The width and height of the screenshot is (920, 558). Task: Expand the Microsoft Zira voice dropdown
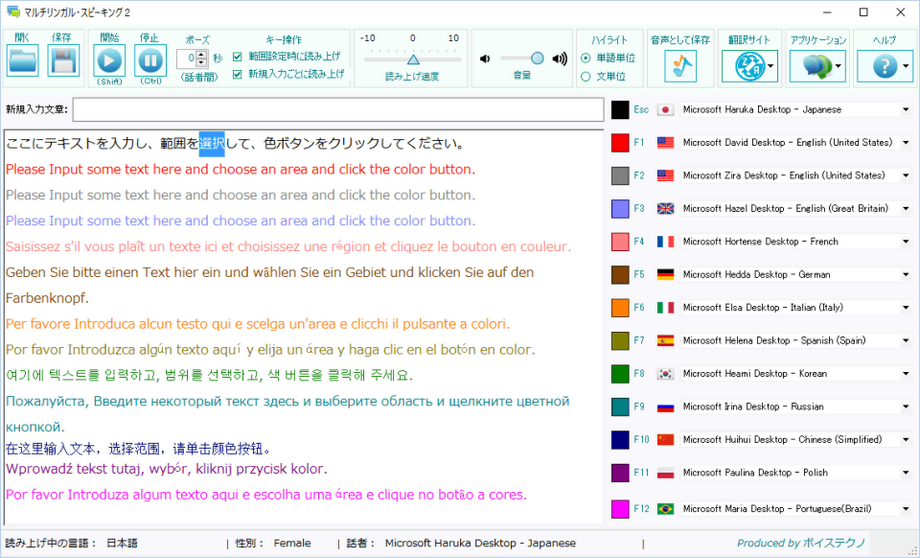click(905, 175)
